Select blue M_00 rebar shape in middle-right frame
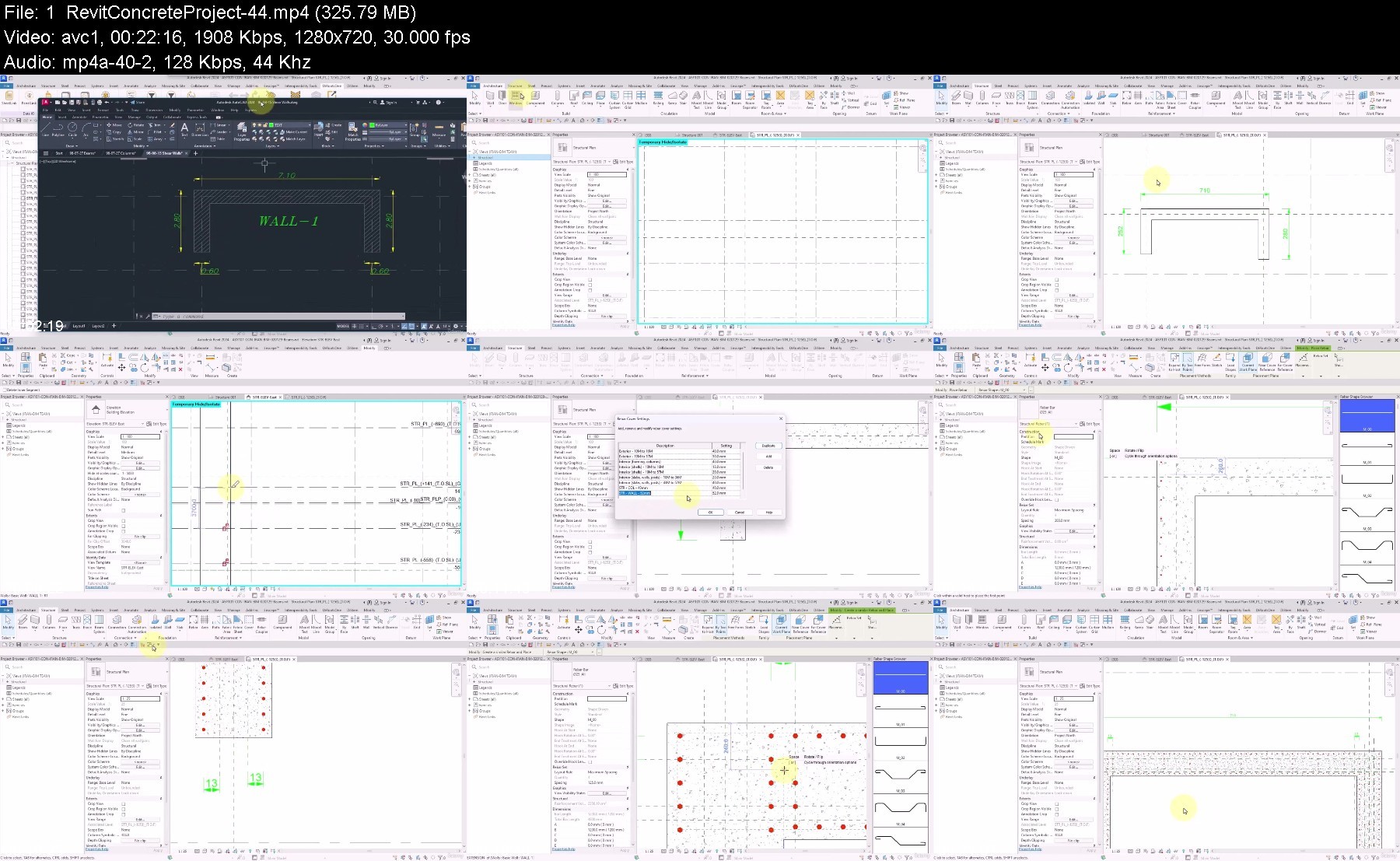 [x=1367, y=416]
